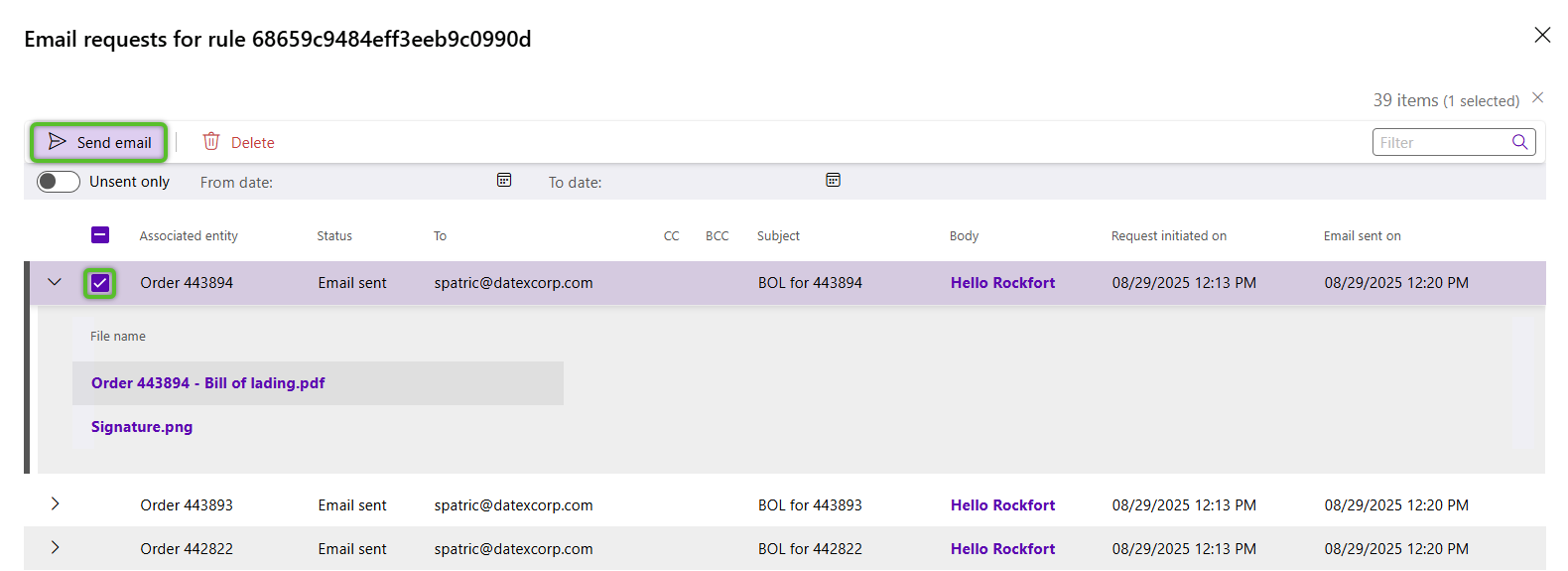Sort by Request initiated on column

pyautogui.click(x=1168, y=236)
